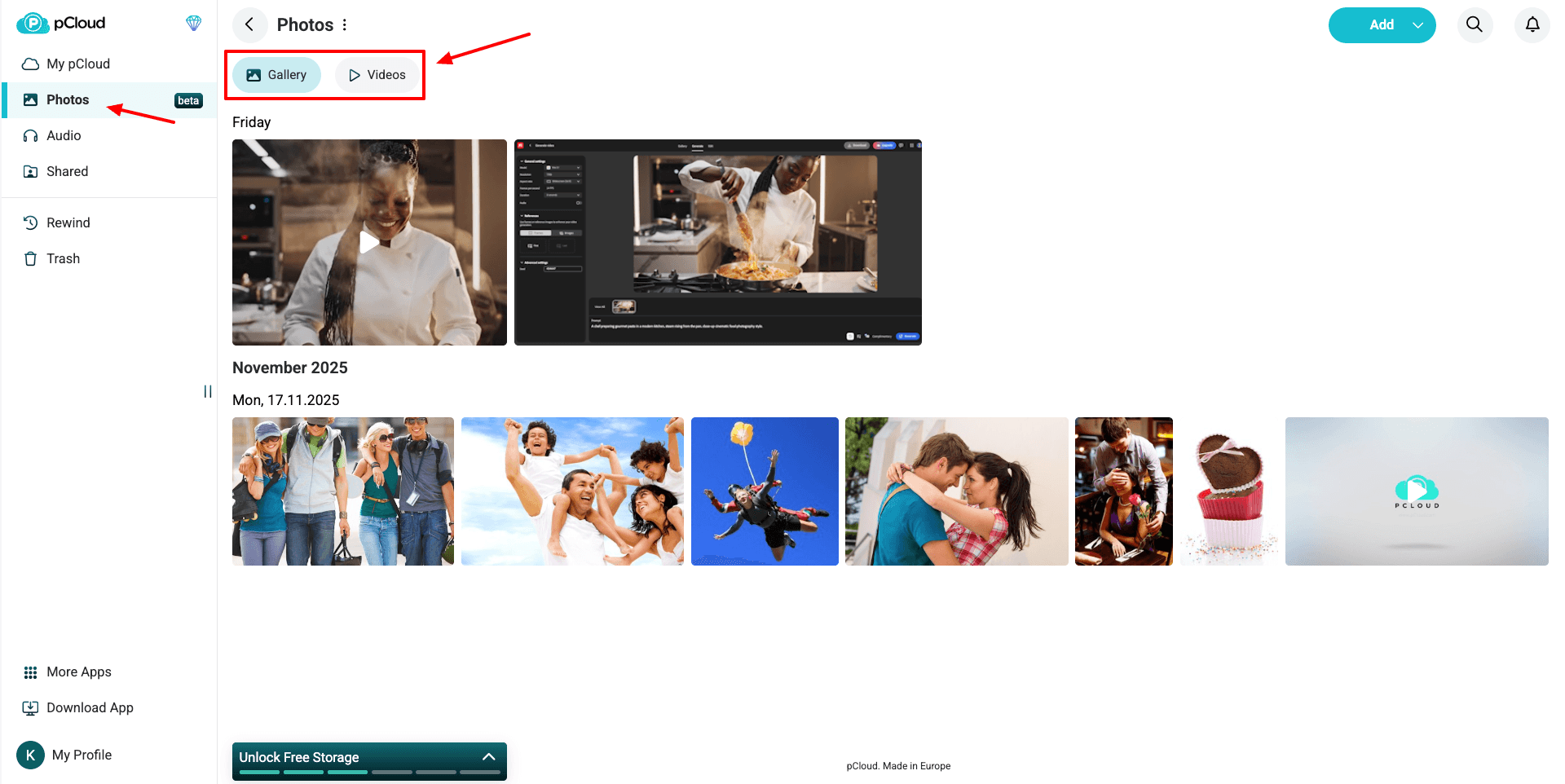Viewport: 1565px width, 784px height.
Task: Click the Unlock Free Storage progress bar
Action: 368,772
